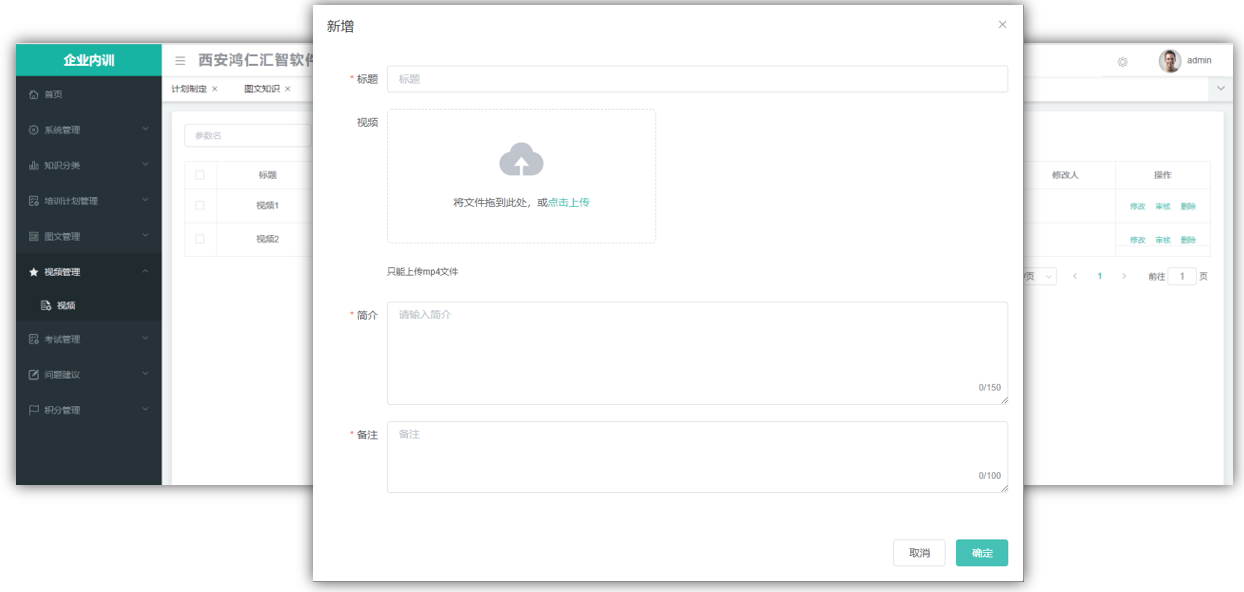Click the 问题建议 edit icon
This screenshot has width=1244, height=592.
point(34,375)
